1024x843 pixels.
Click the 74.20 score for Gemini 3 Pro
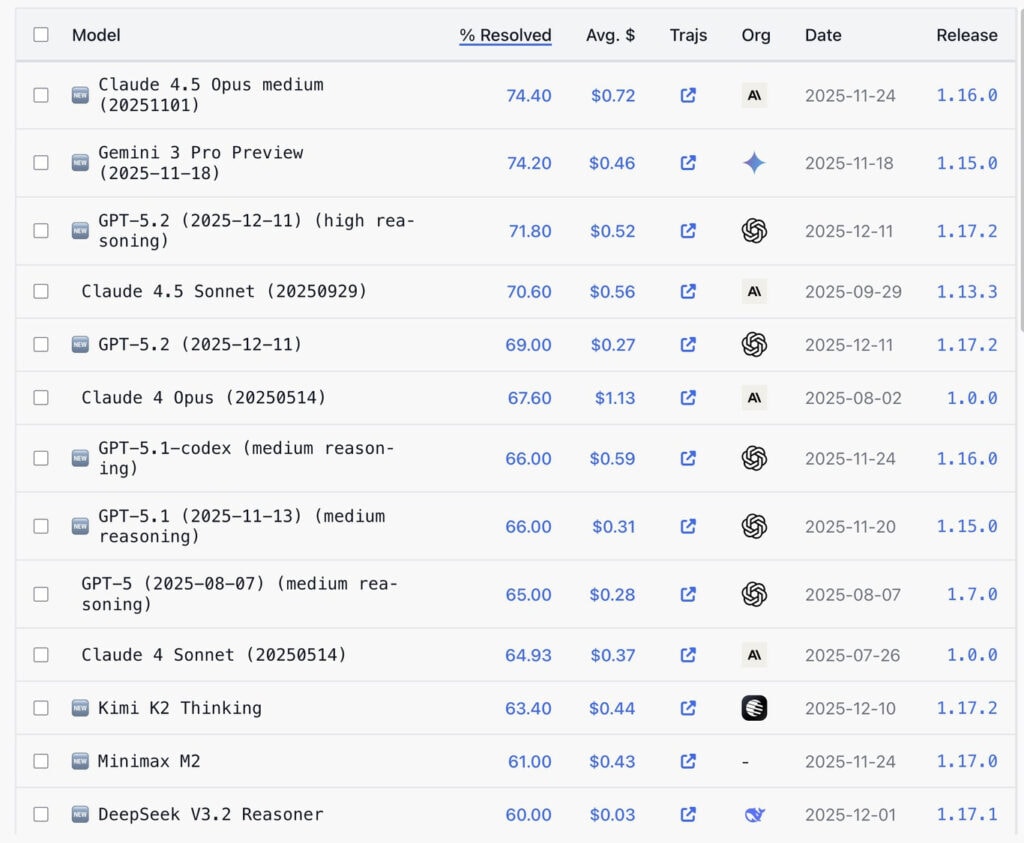point(528,163)
